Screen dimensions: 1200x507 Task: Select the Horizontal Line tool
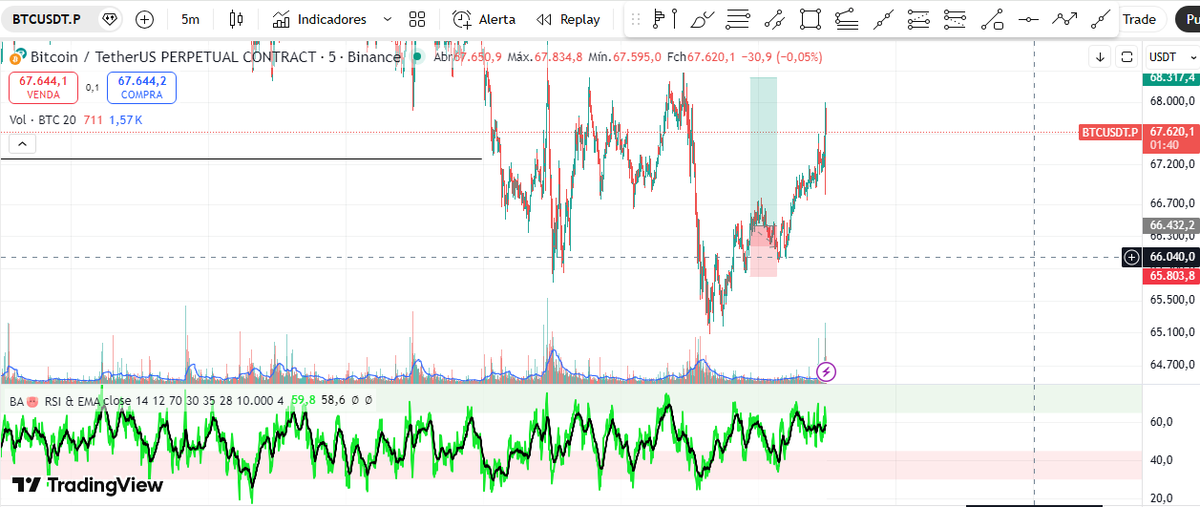pos(1027,19)
